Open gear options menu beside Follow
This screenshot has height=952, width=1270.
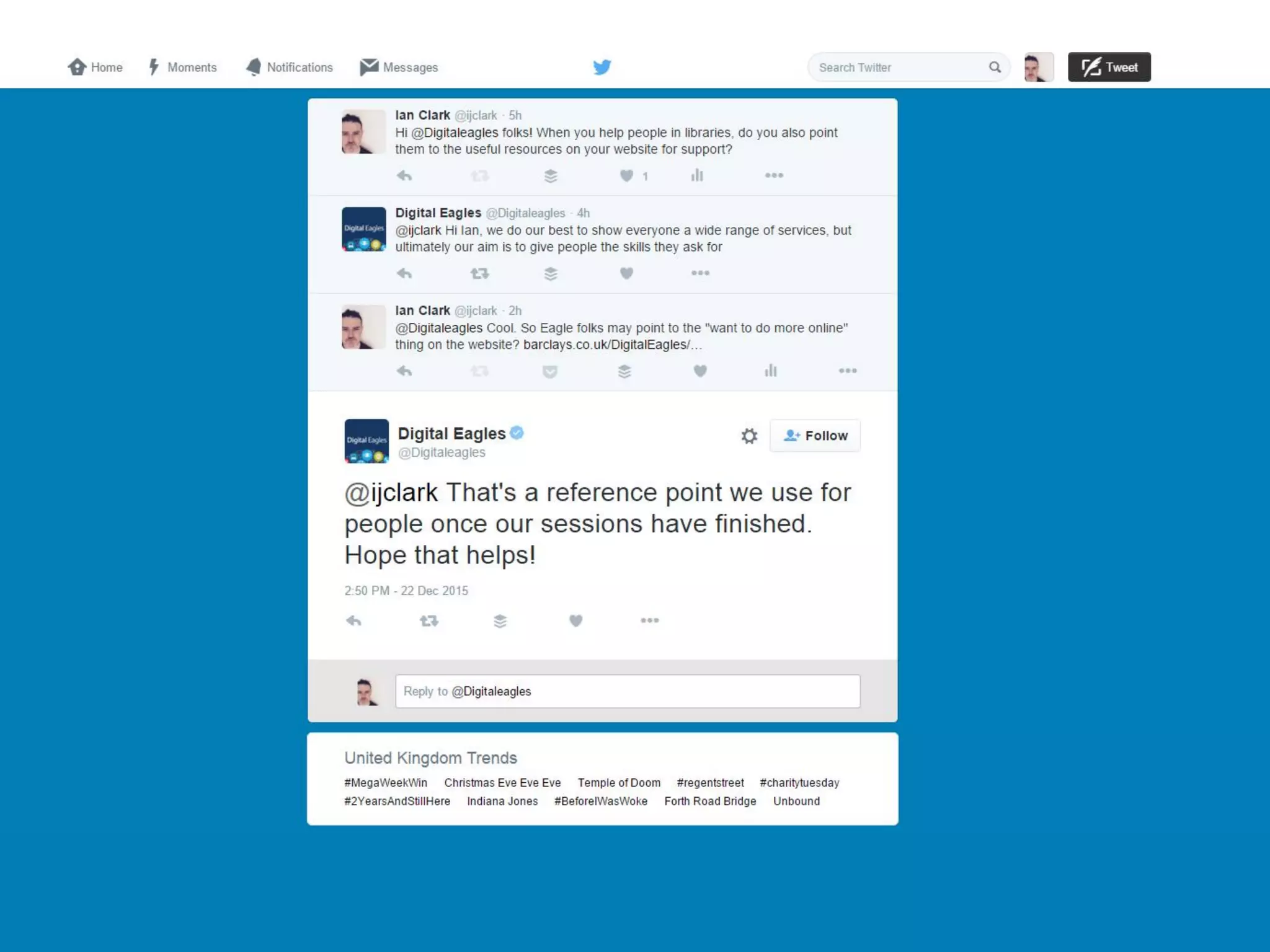[749, 436]
